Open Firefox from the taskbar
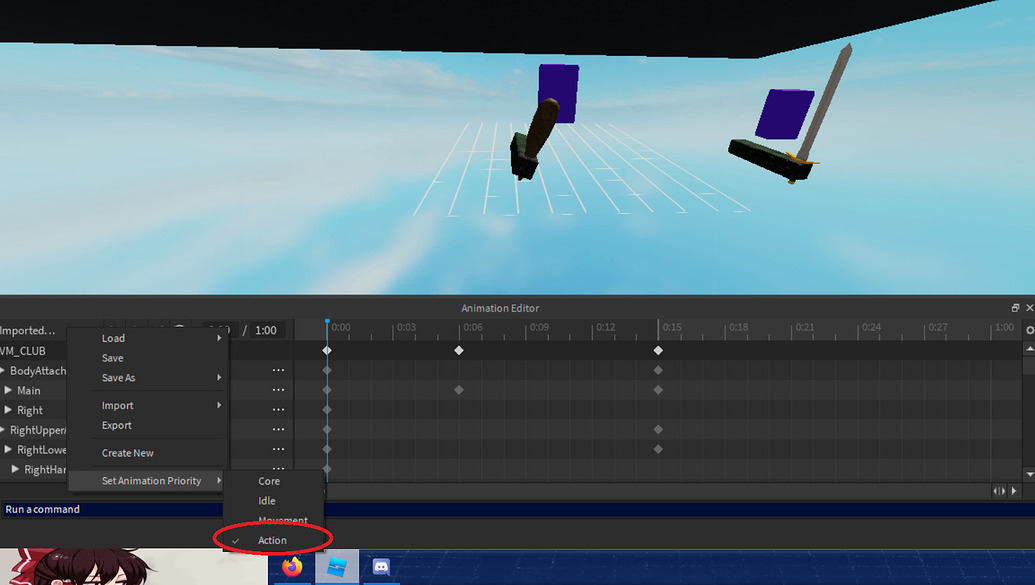The image size is (1035, 585). [292, 567]
